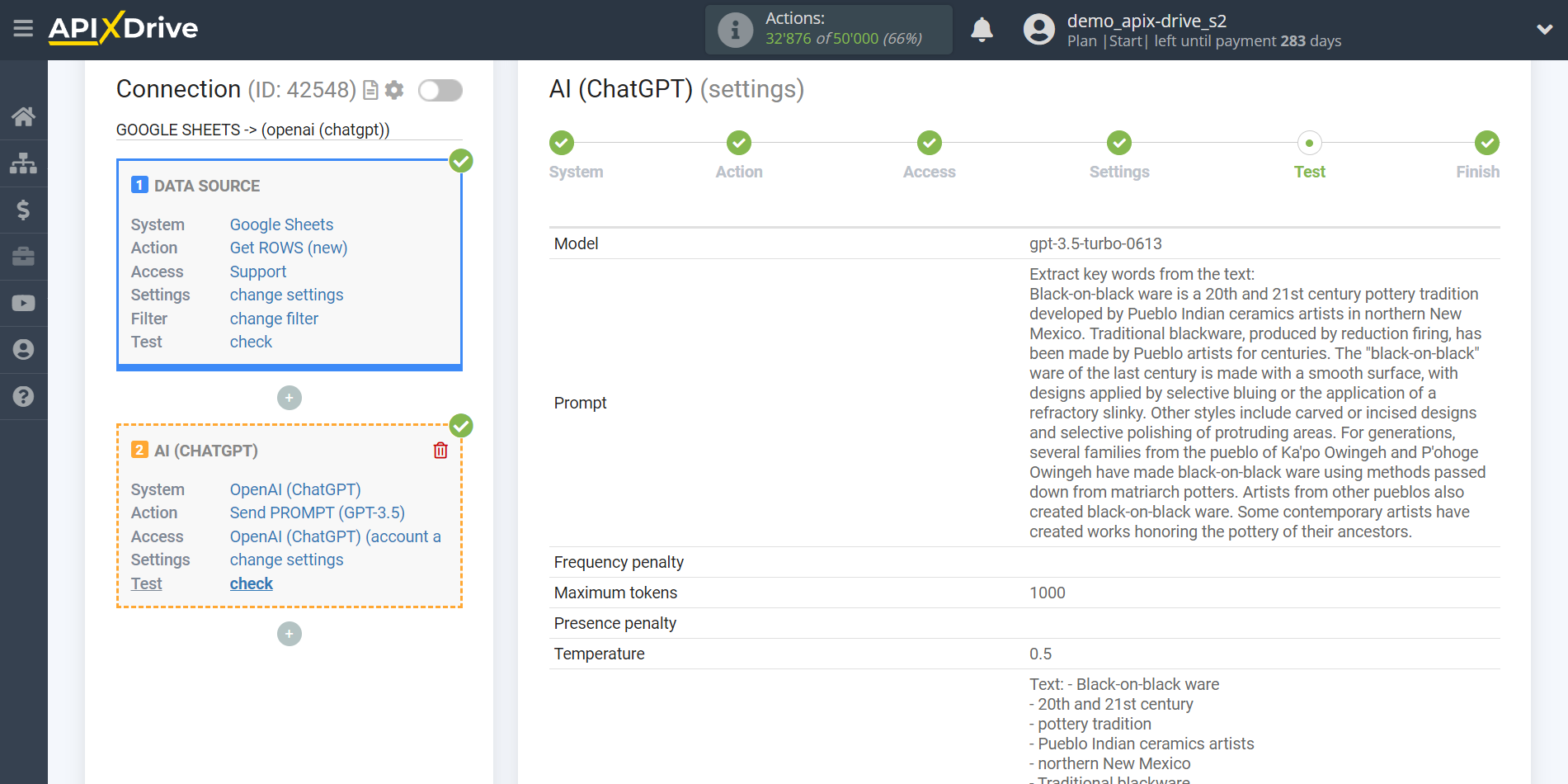Go to System wizard step
The image size is (1568, 784).
click(x=562, y=143)
